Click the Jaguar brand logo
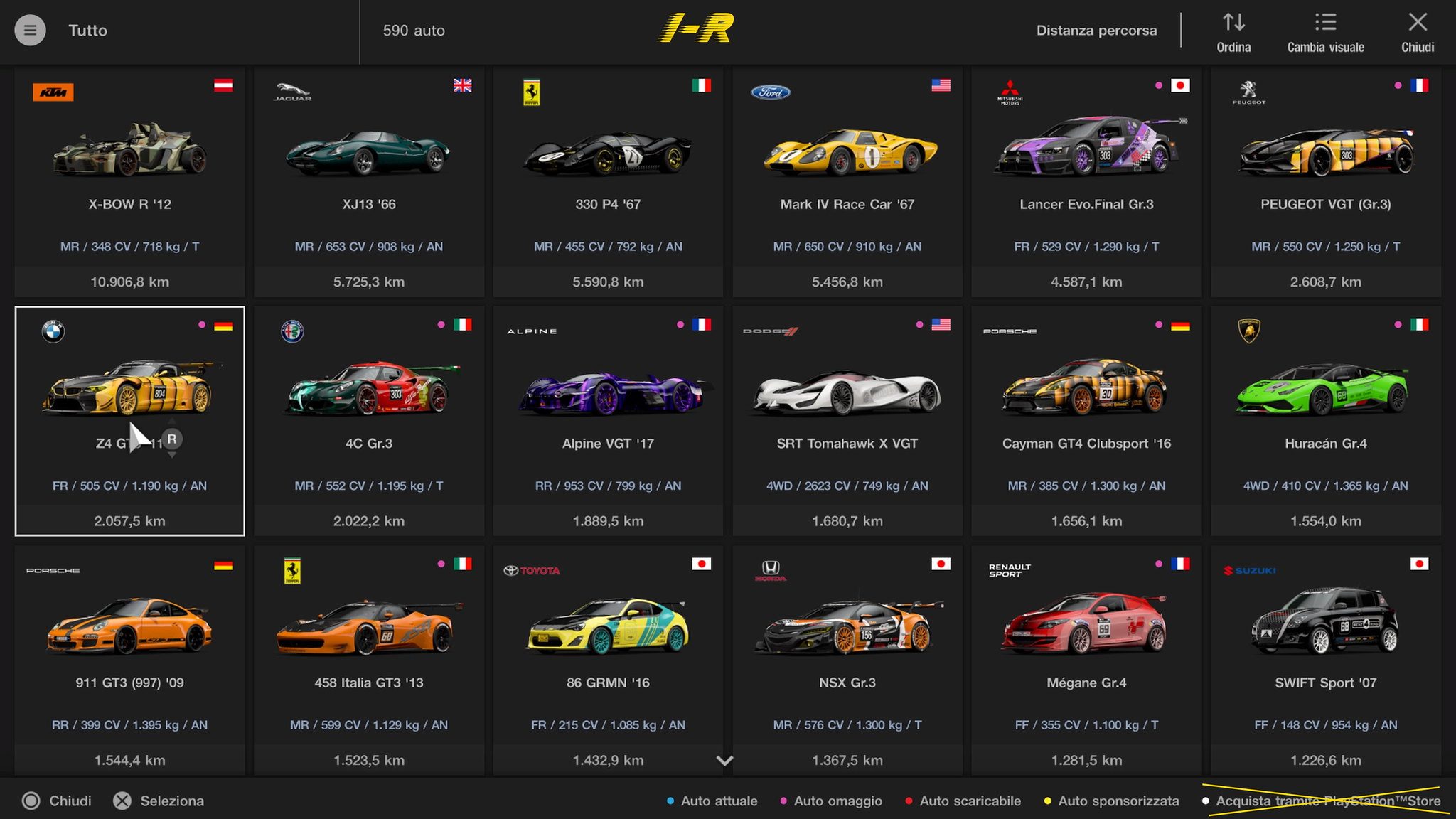 tap(292, 92)
